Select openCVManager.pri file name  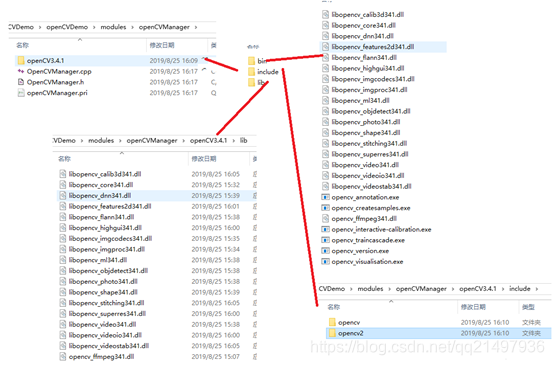[57, 93]
